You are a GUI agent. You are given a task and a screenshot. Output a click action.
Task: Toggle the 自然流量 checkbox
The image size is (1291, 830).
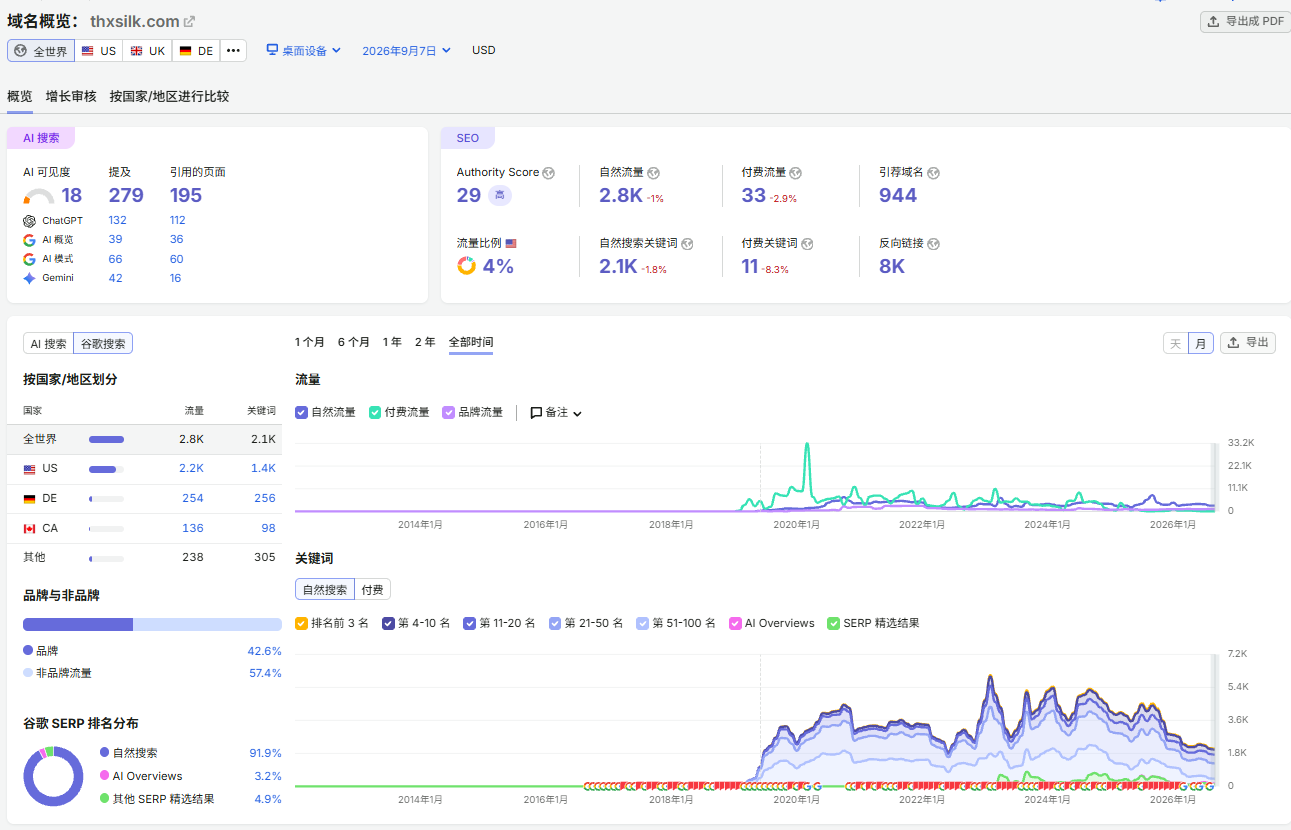[301, 412]
